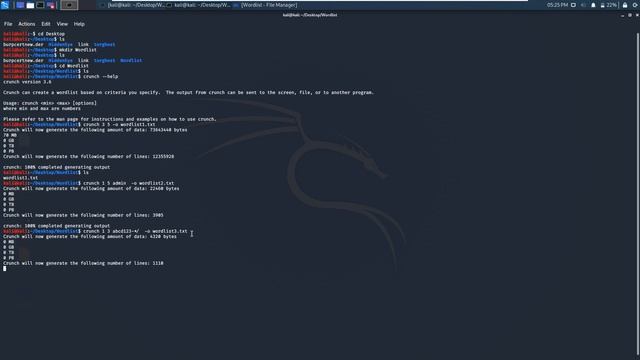The width and height of the screenshot is (640, 360).
Task: Open the Edit menu
Action: pos(46,24)
